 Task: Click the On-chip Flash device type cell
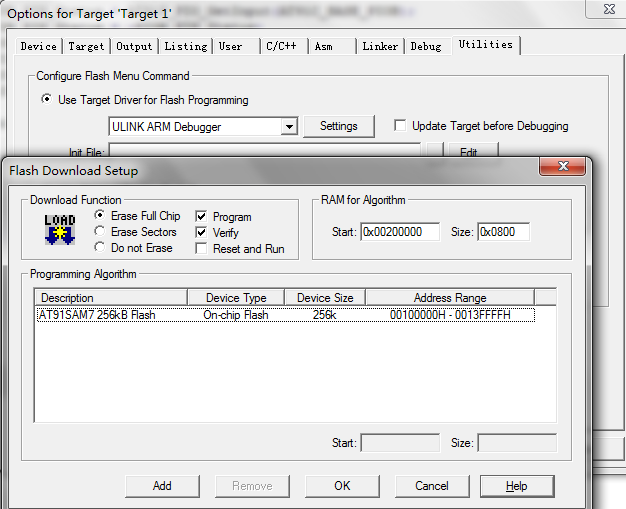coord(236,315)
